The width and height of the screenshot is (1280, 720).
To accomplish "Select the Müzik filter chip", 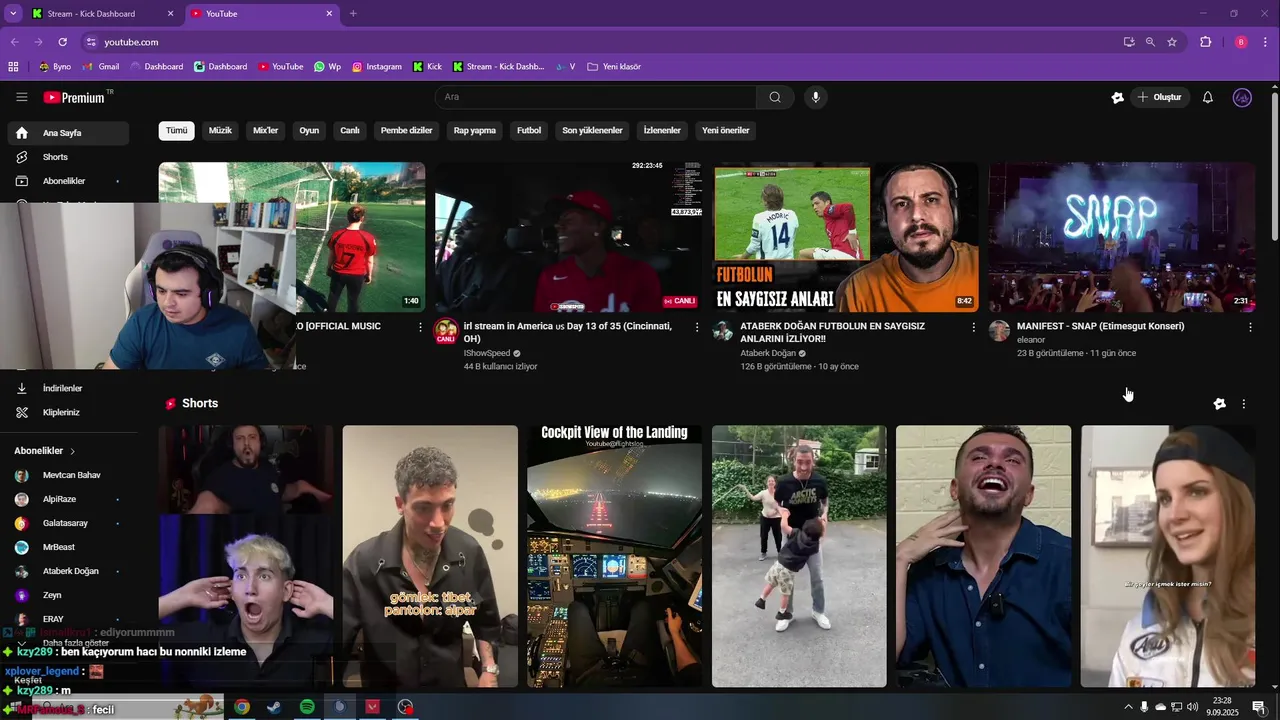I will point(220,130).
